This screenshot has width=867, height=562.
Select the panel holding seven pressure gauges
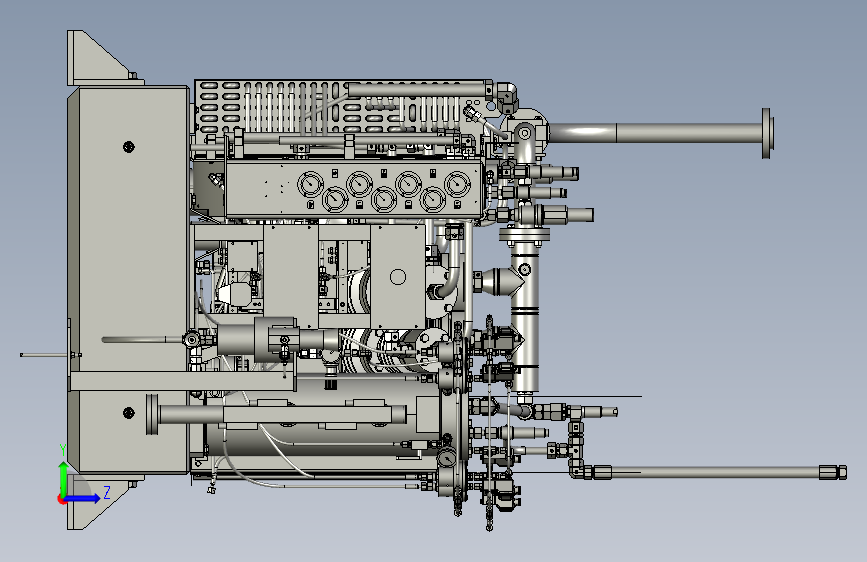(354, 189)
